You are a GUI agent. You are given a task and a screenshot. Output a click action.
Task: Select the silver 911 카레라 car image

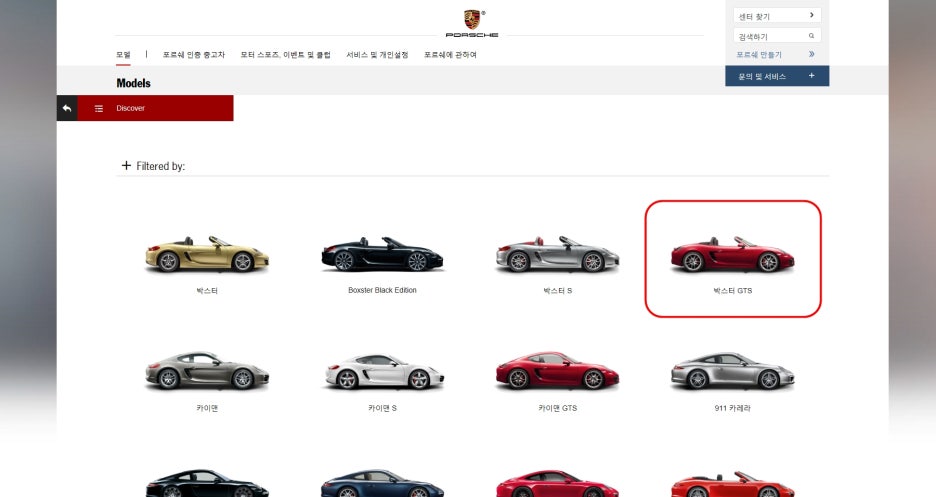coord(732,371)
